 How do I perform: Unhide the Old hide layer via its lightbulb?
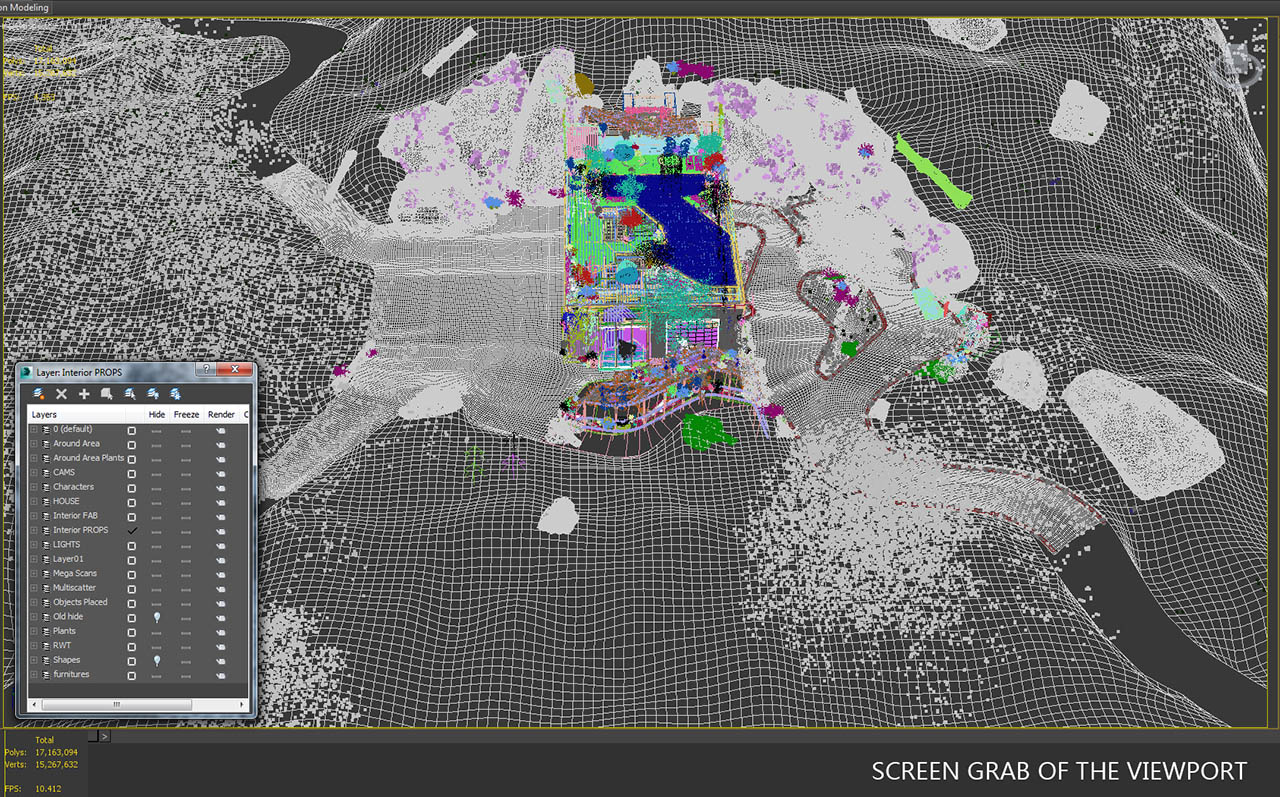tap(157, 617)
